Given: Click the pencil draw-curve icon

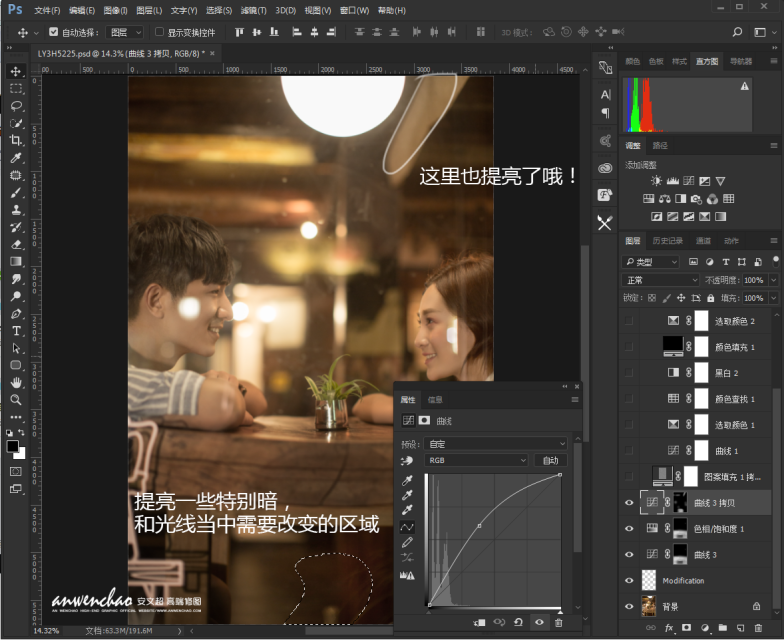Looking at the screenshot, I should [x=408, y=542].
